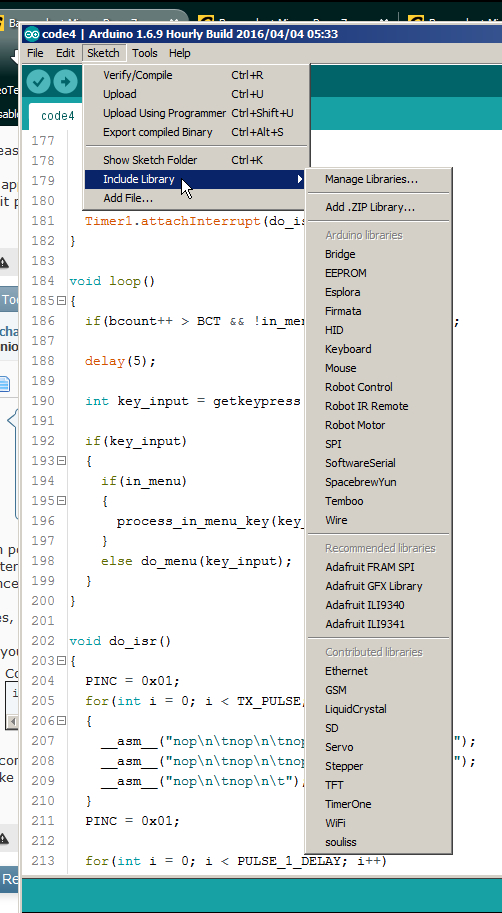This screenshot has height=913, width=502.
Task: Click the Arduino logo in title bar
Action: 31,34
